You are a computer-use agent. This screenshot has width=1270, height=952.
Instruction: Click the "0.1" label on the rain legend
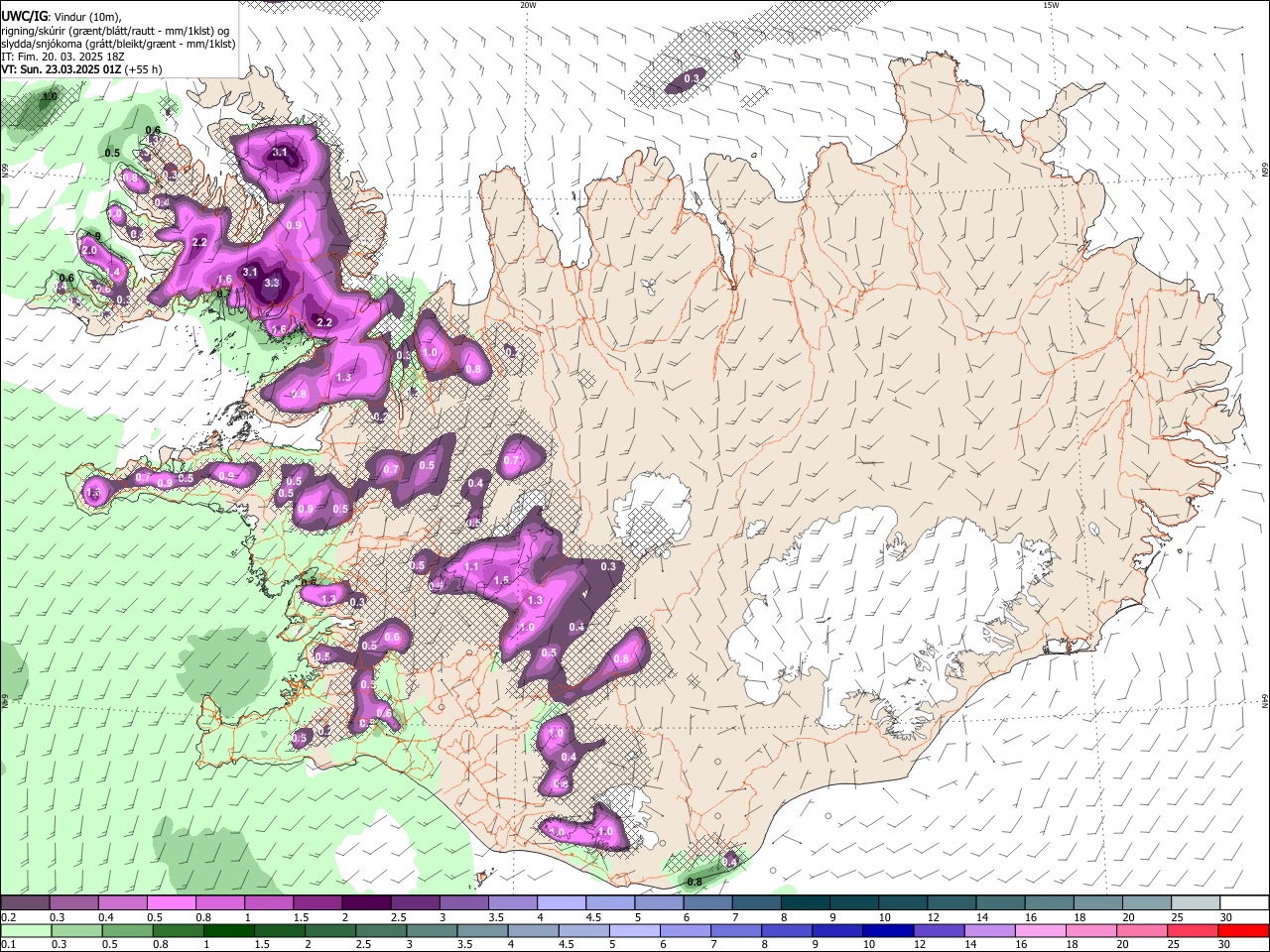8,945
